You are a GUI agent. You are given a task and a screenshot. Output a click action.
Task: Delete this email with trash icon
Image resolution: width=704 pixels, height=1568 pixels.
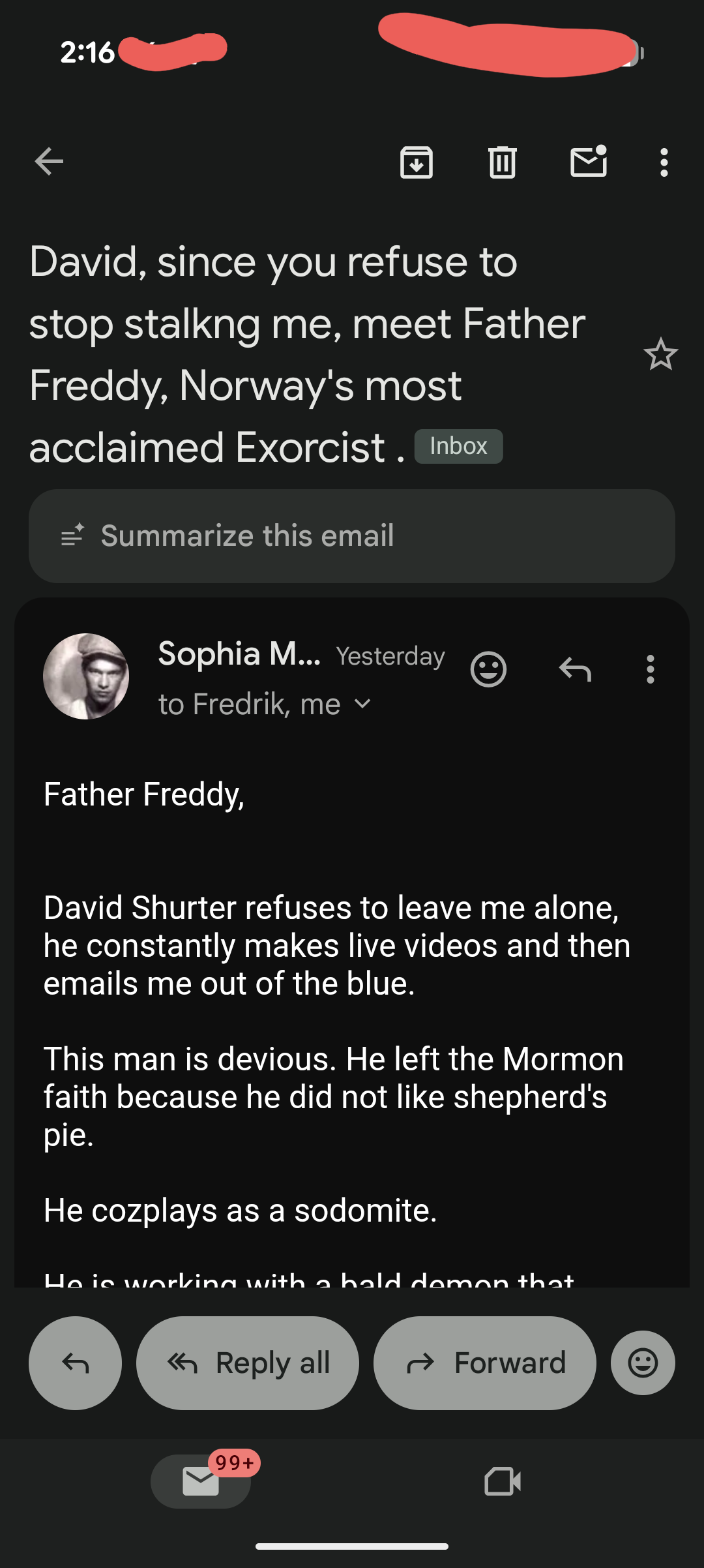[x=503, y=162]
